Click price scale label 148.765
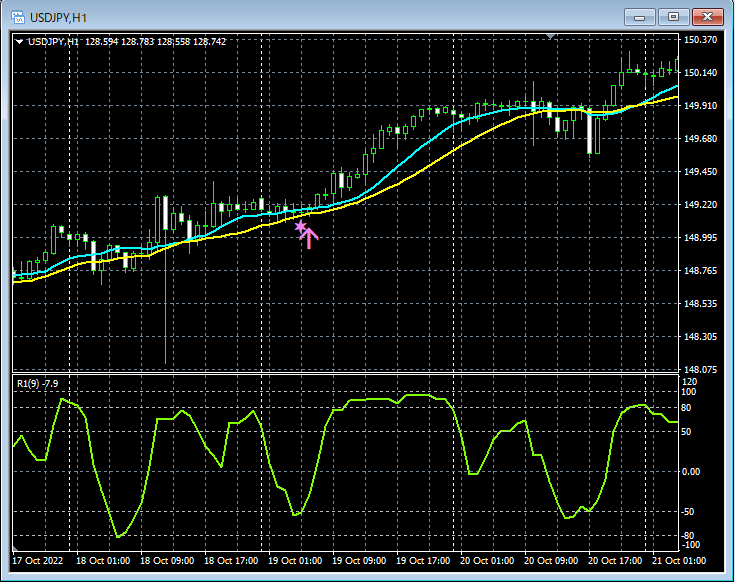The width and height of the screenshot is (736, 582). tap(700, 271)
